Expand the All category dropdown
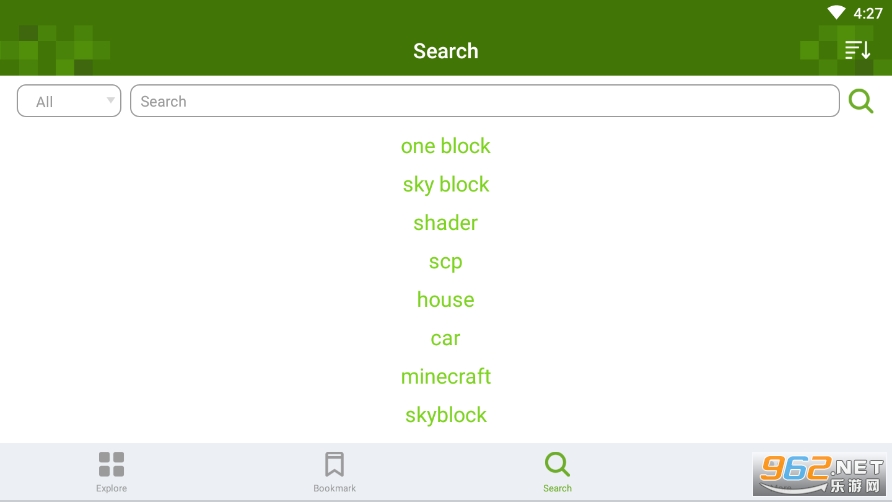The width and height of the screenshot is (892, 502). [68, 101]
